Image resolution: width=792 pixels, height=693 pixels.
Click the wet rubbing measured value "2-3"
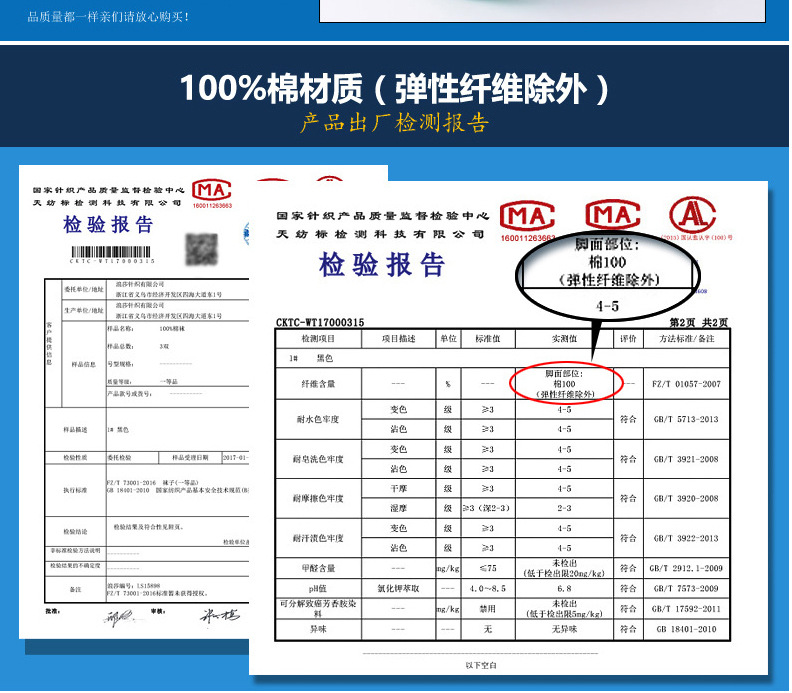pyautogui.click(x=564, y=509)
